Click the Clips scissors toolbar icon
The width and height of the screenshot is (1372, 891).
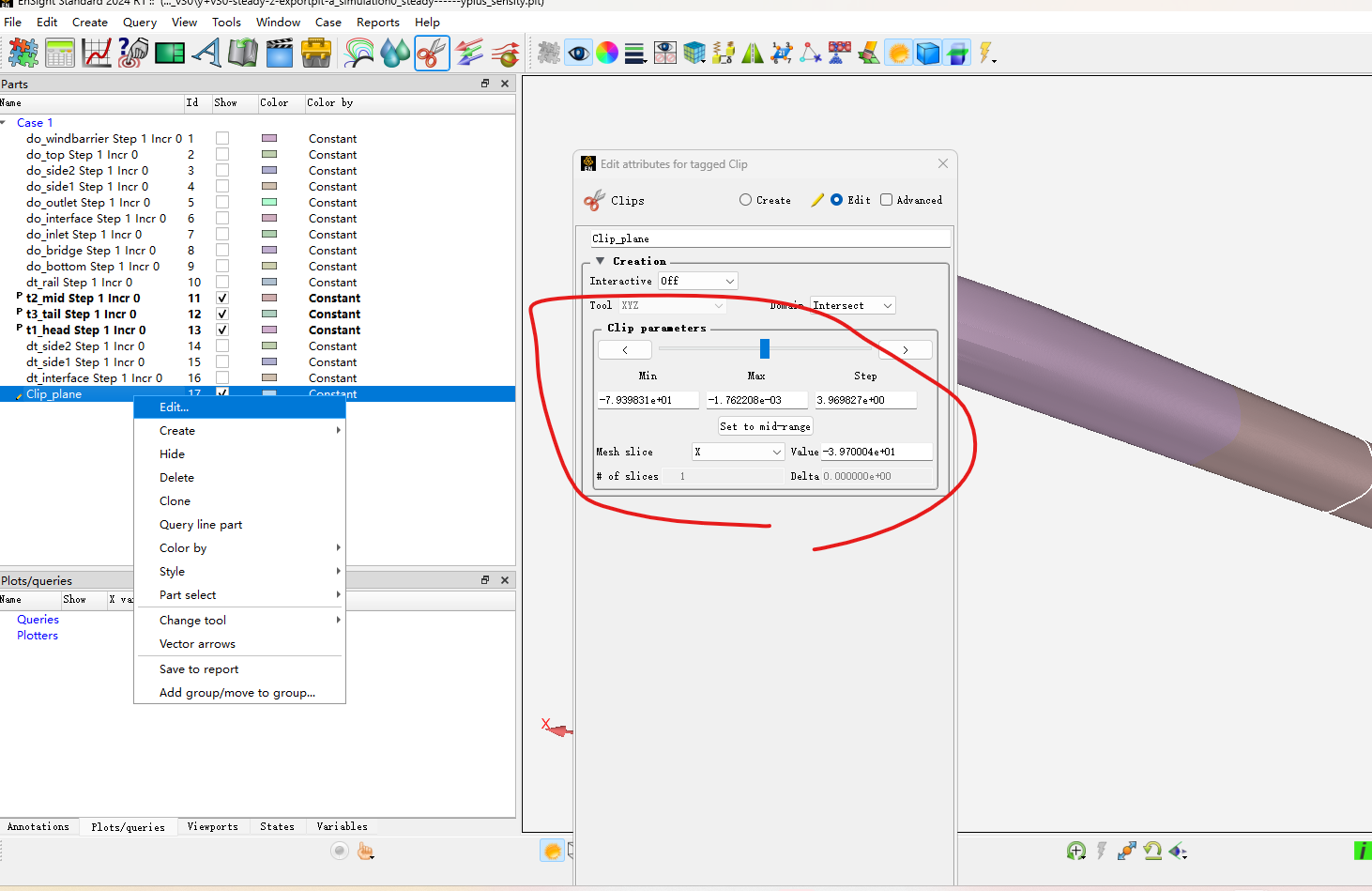click(x=432, y=54)
